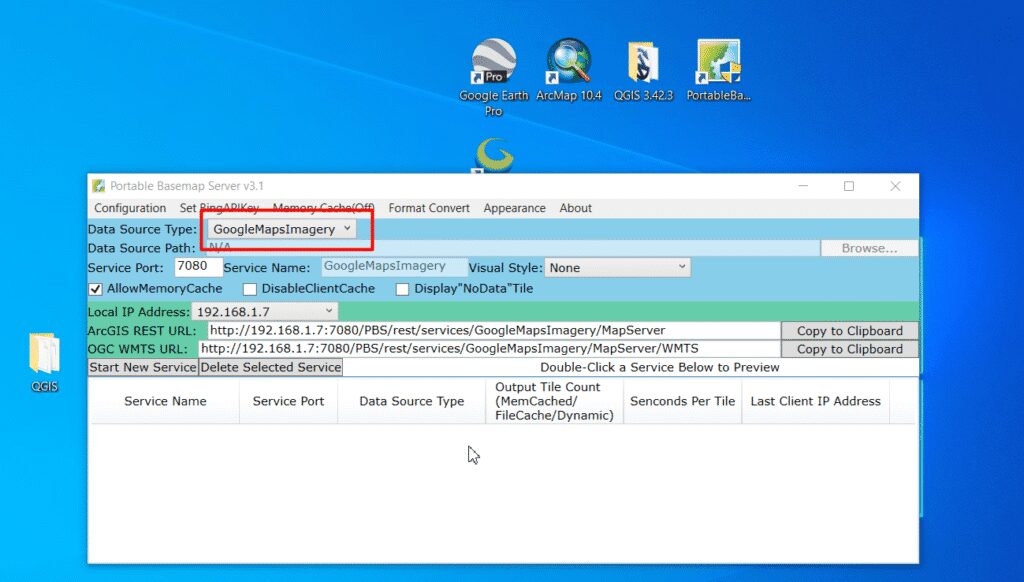Open the Format Convert menu
Screen dimensions: 1024x582
[429, 208]
